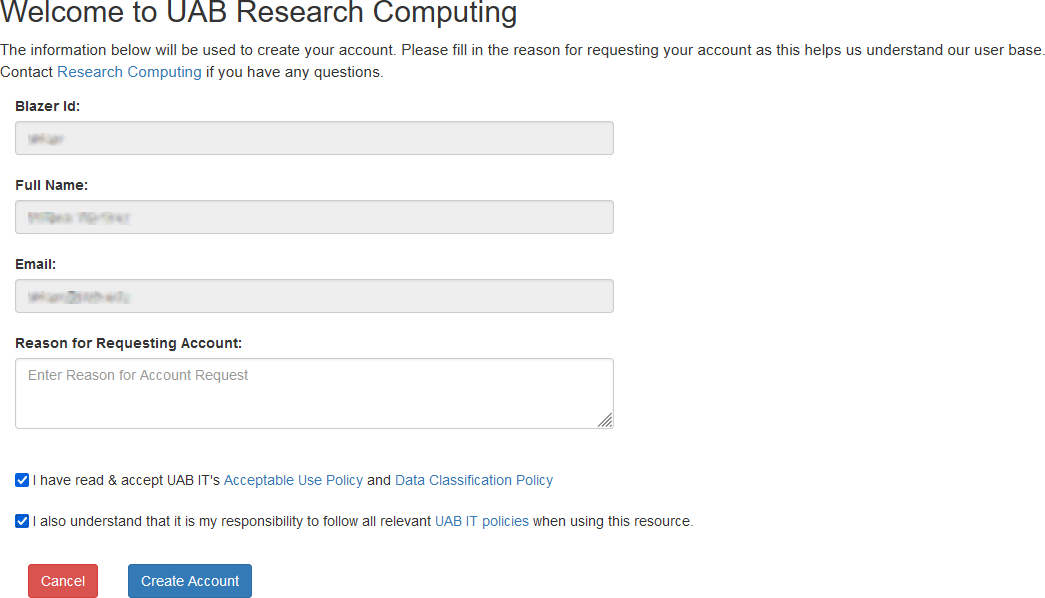Select the prefilled Email address text
This screenshot has height=598, width=1045.
80,295
